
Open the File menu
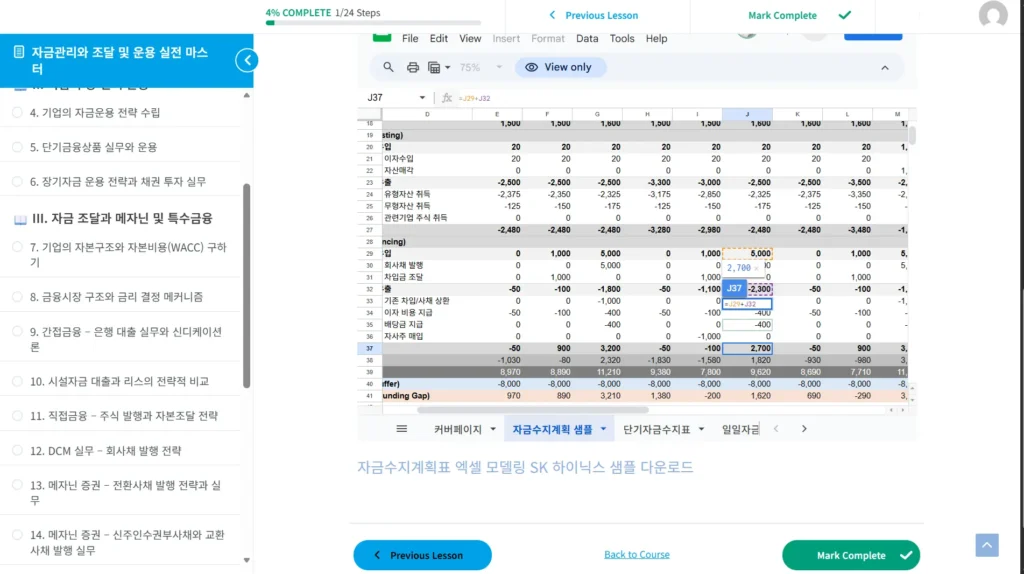410,39
